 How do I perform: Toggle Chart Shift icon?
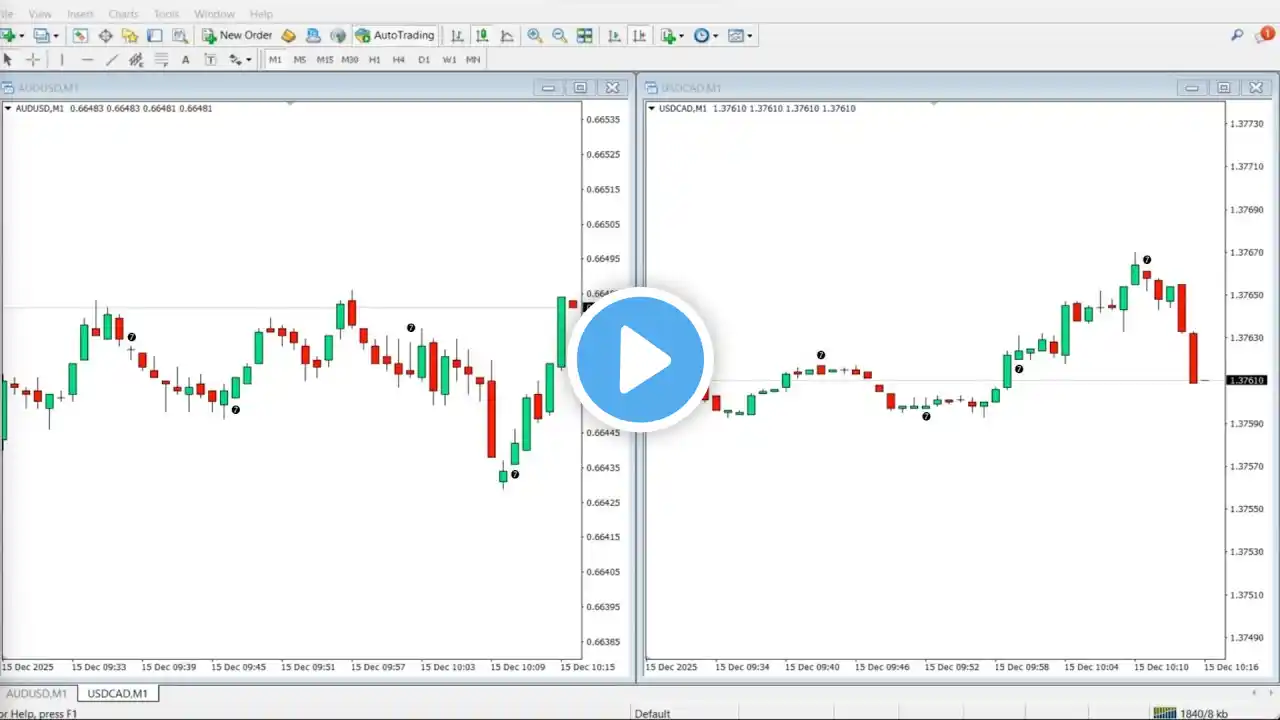coord(639,35)
